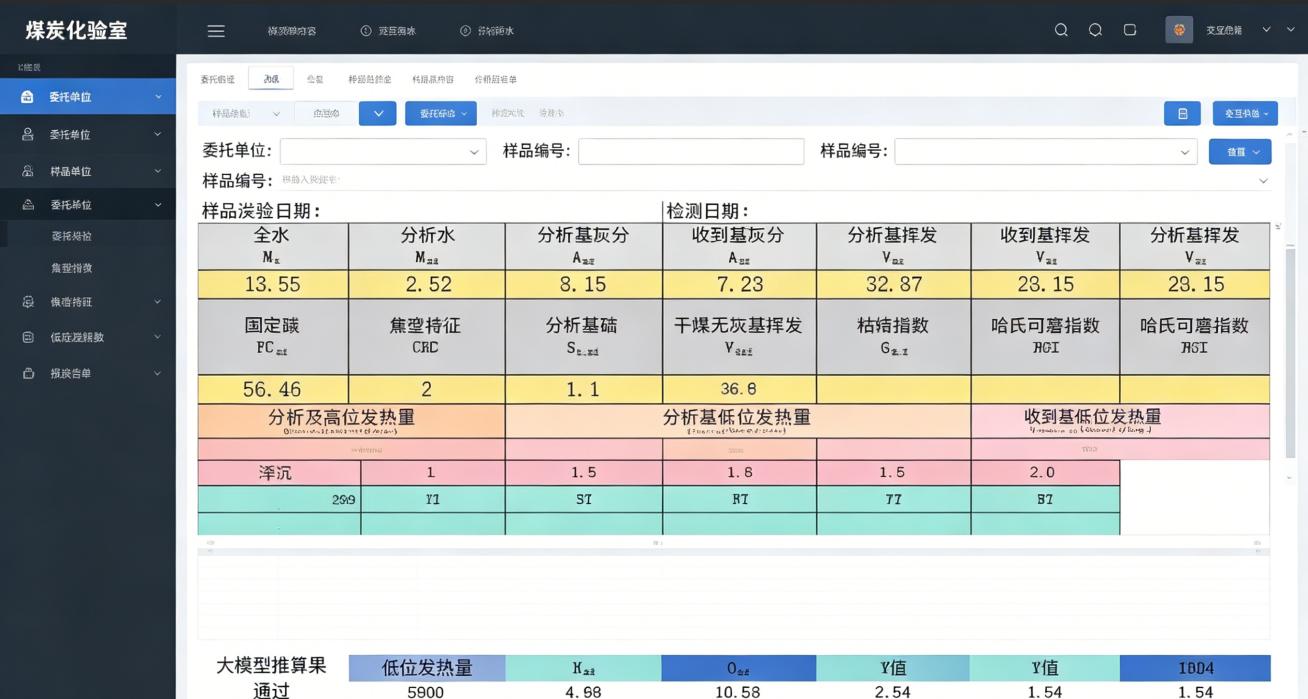This screenshot has height=699, width=1308.
Task: Open the 委托单位 combo box
Action: (x=383, y=152)
